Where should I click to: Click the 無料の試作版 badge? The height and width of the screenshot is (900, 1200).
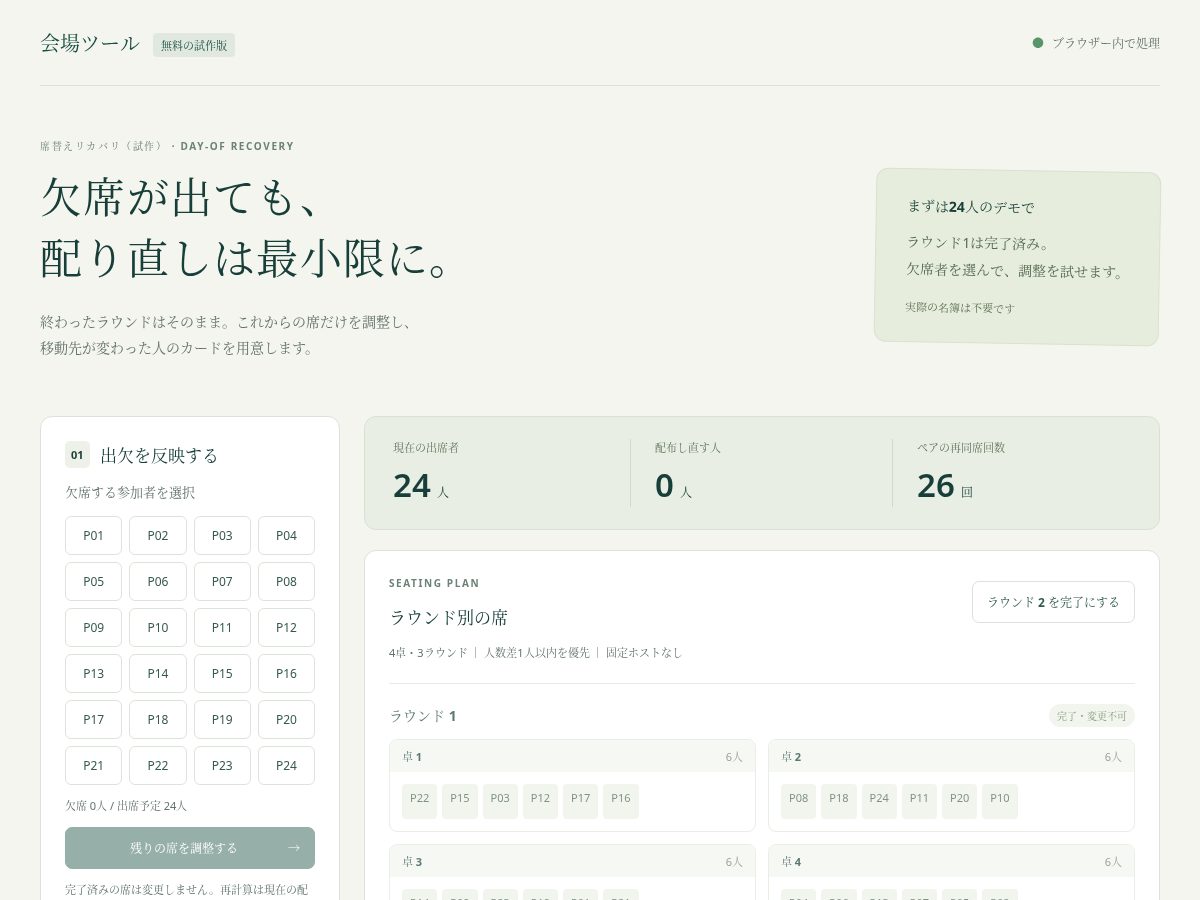pyautogui.click(x=194, y=45)
